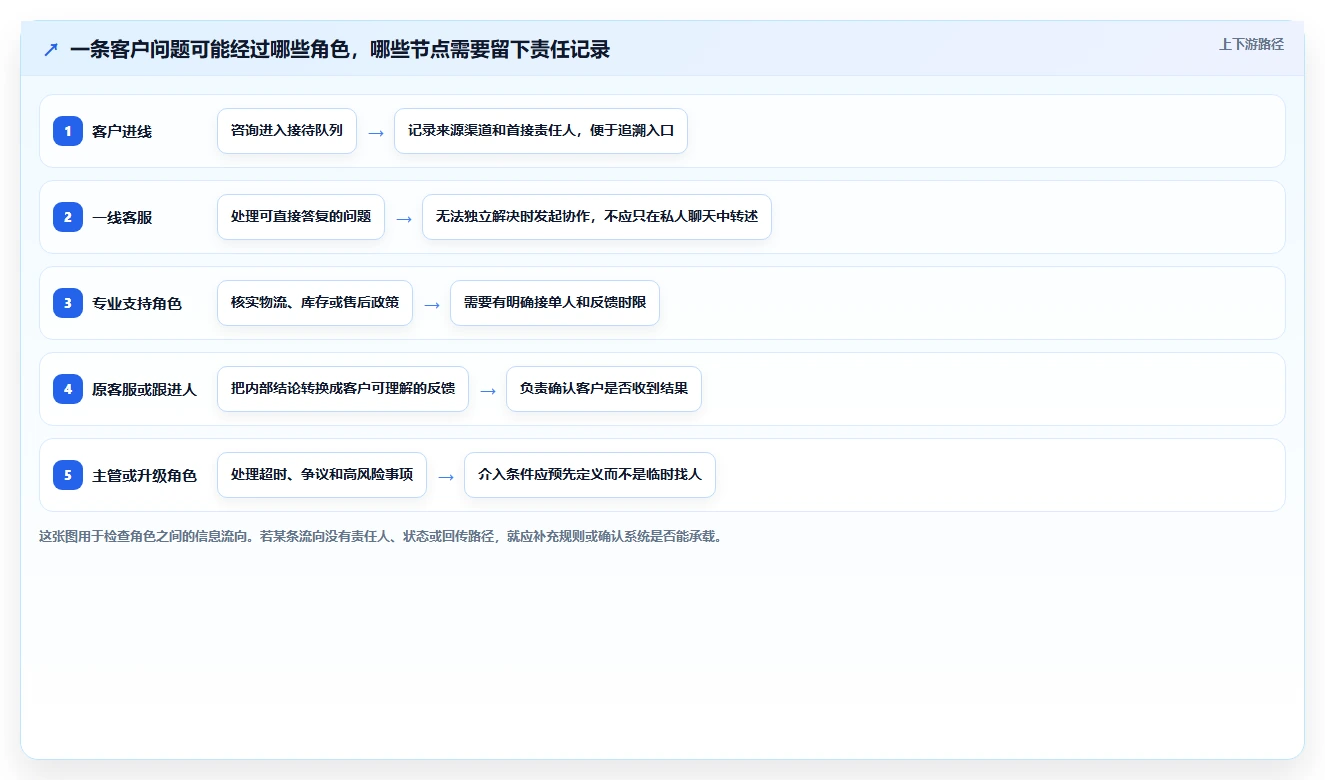Click the 上下游路径 label in header
Viewport: 1325px width, 780px height.
click(1251, 44)
